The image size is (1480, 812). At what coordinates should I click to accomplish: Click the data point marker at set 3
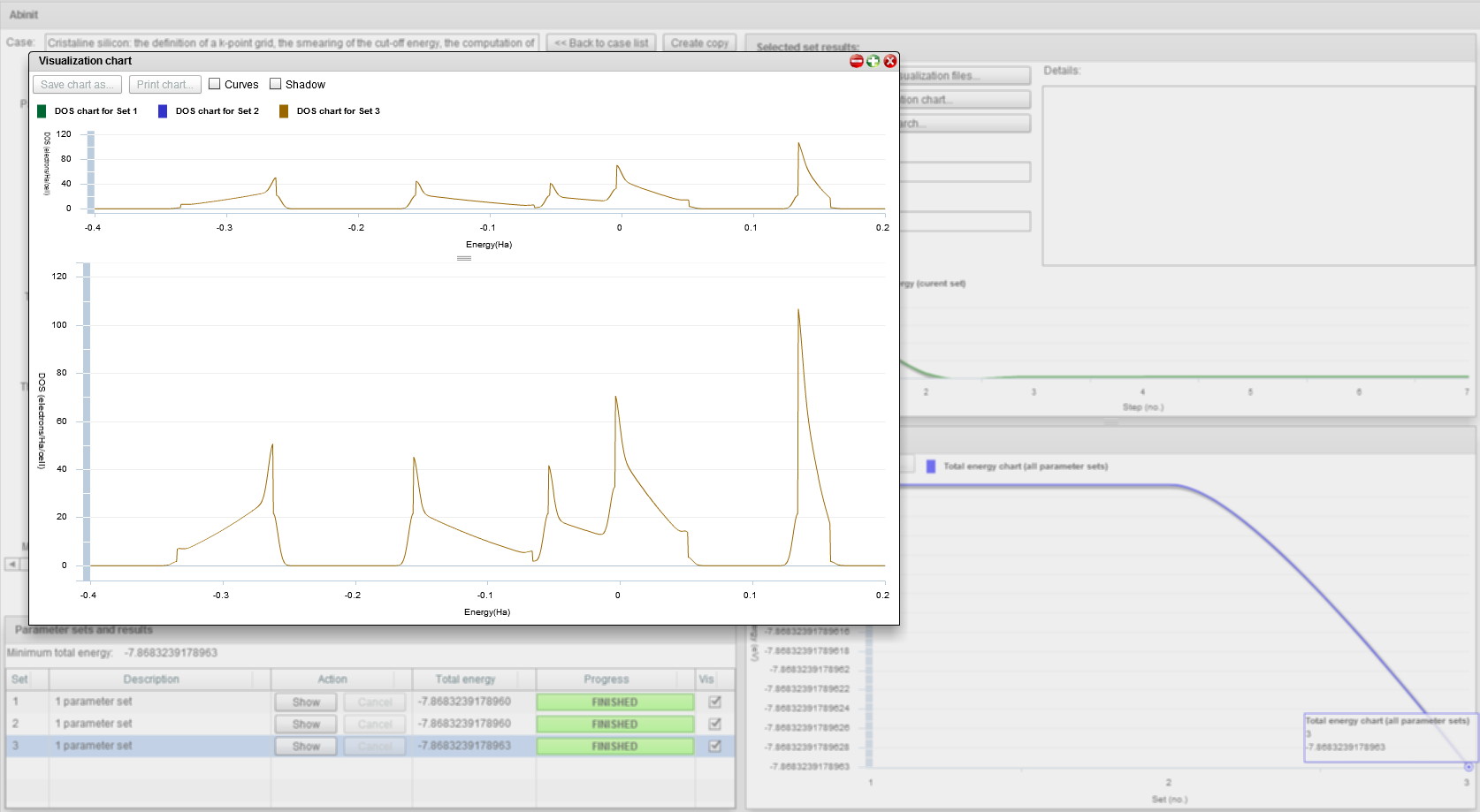tap(1469, 767)
